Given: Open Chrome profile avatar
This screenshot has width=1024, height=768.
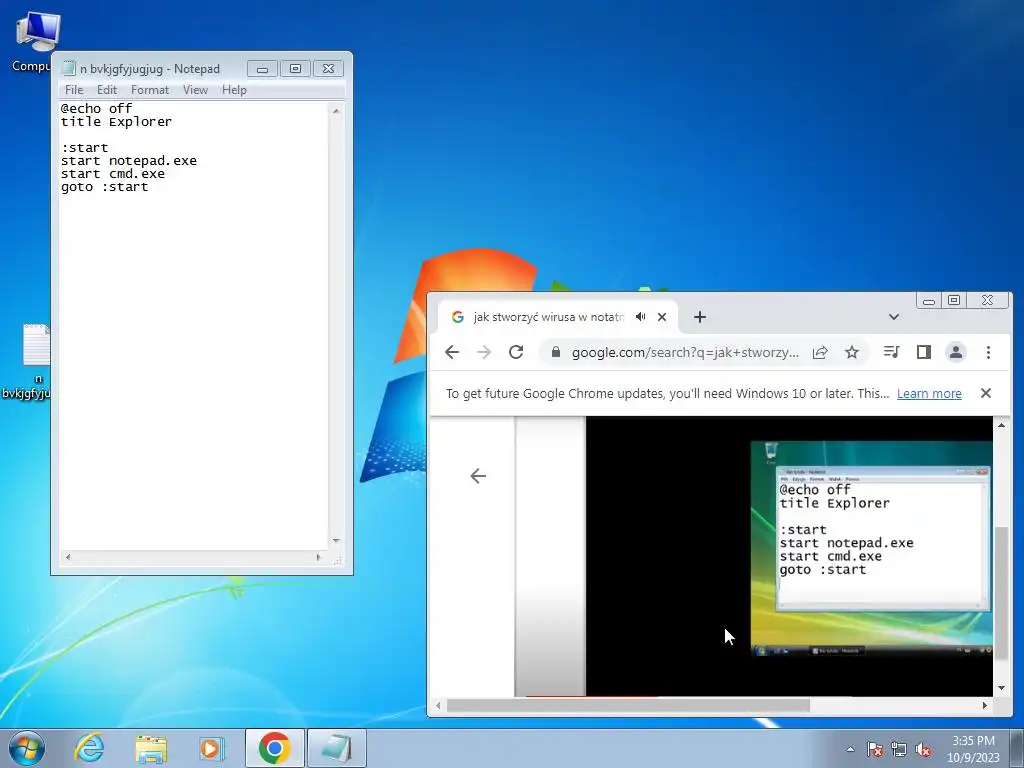Looking at the screenshot, I should [x=955, y=352].
